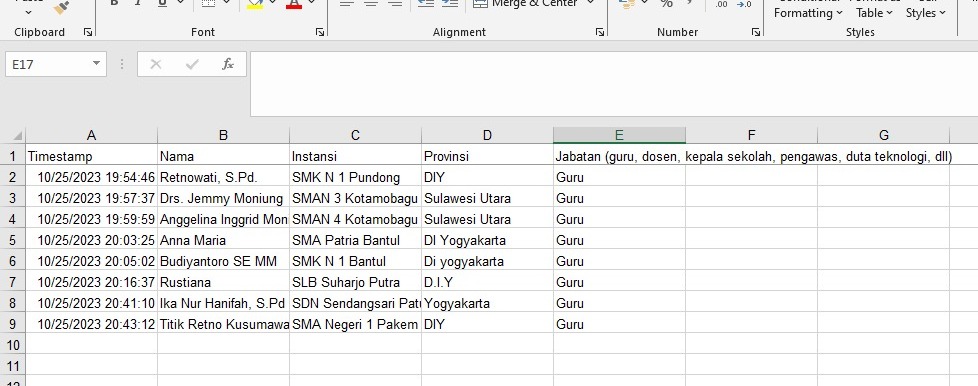Viewport: 978px width, 386px height.
Task: Decrease decimal places
Action: [744, 4]
